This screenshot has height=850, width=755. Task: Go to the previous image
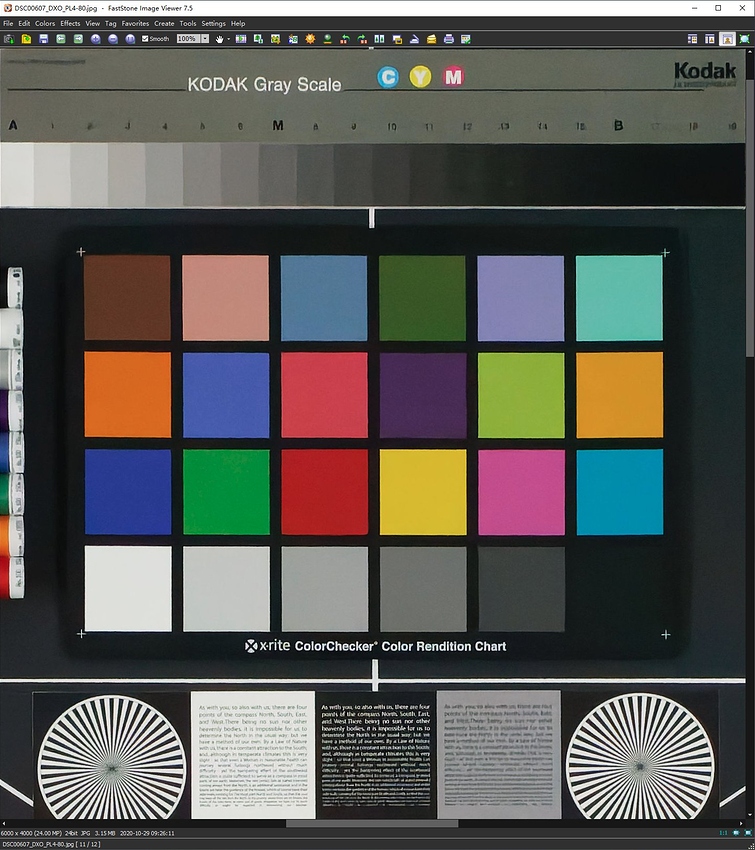click(61, 39)
